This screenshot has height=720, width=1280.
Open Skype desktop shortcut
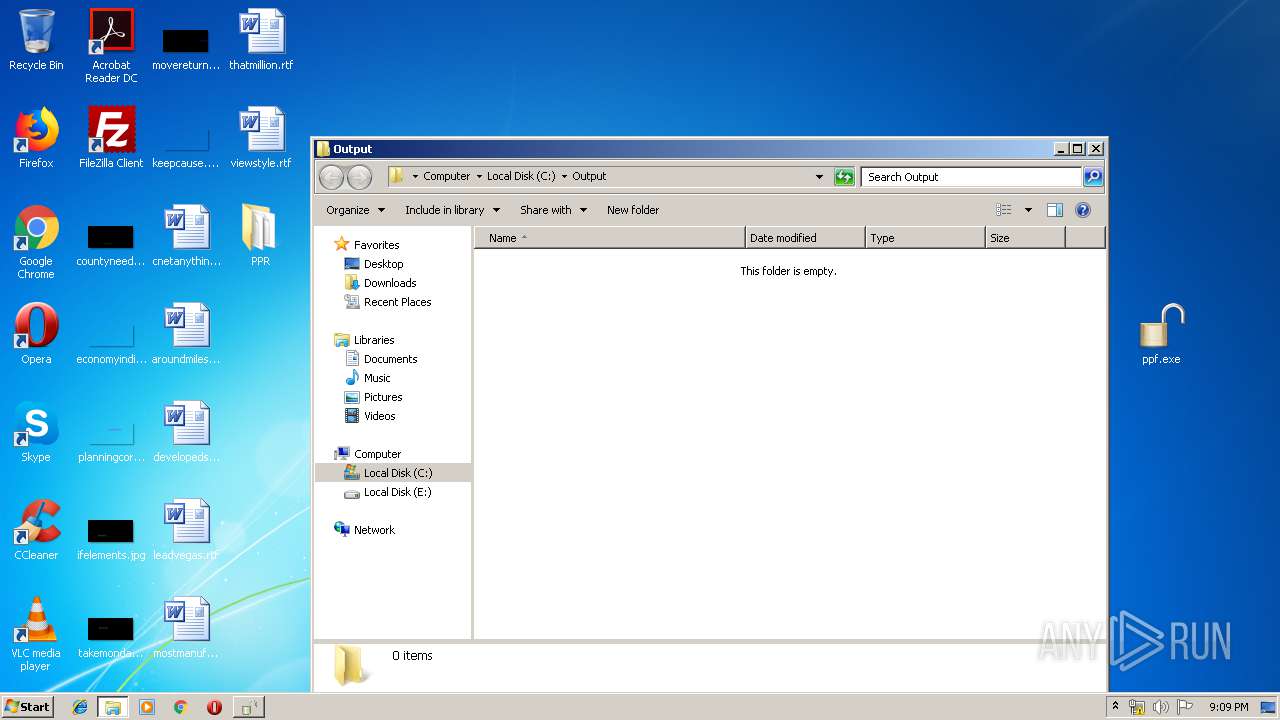pyautogui.click(x=36, y=432)
